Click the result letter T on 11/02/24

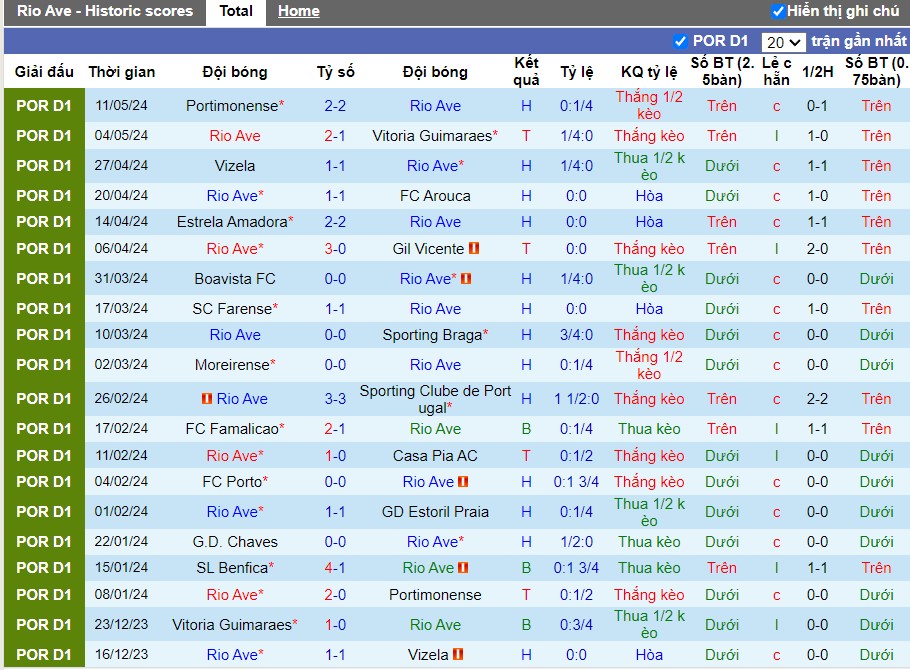point(526,456)
